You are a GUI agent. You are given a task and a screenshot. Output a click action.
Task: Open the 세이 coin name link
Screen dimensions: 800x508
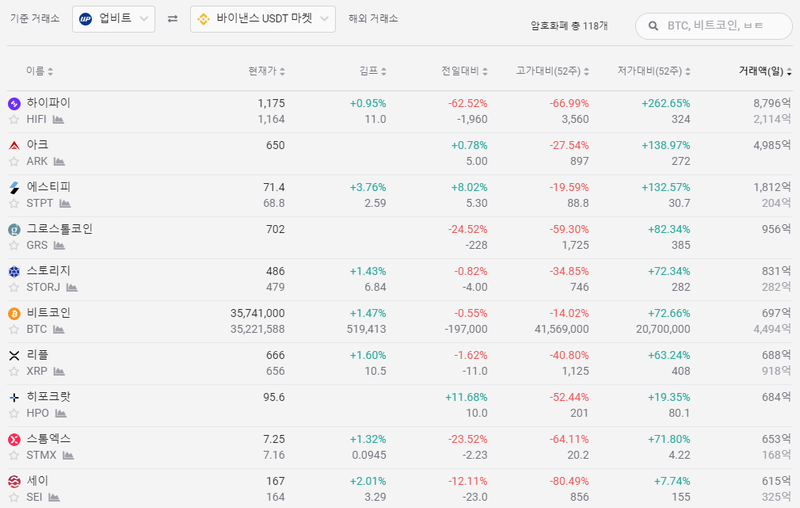[37, 481]
